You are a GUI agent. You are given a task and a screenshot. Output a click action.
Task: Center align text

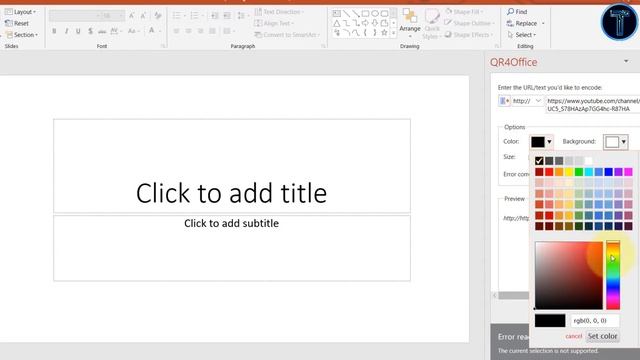pos(188,31)
